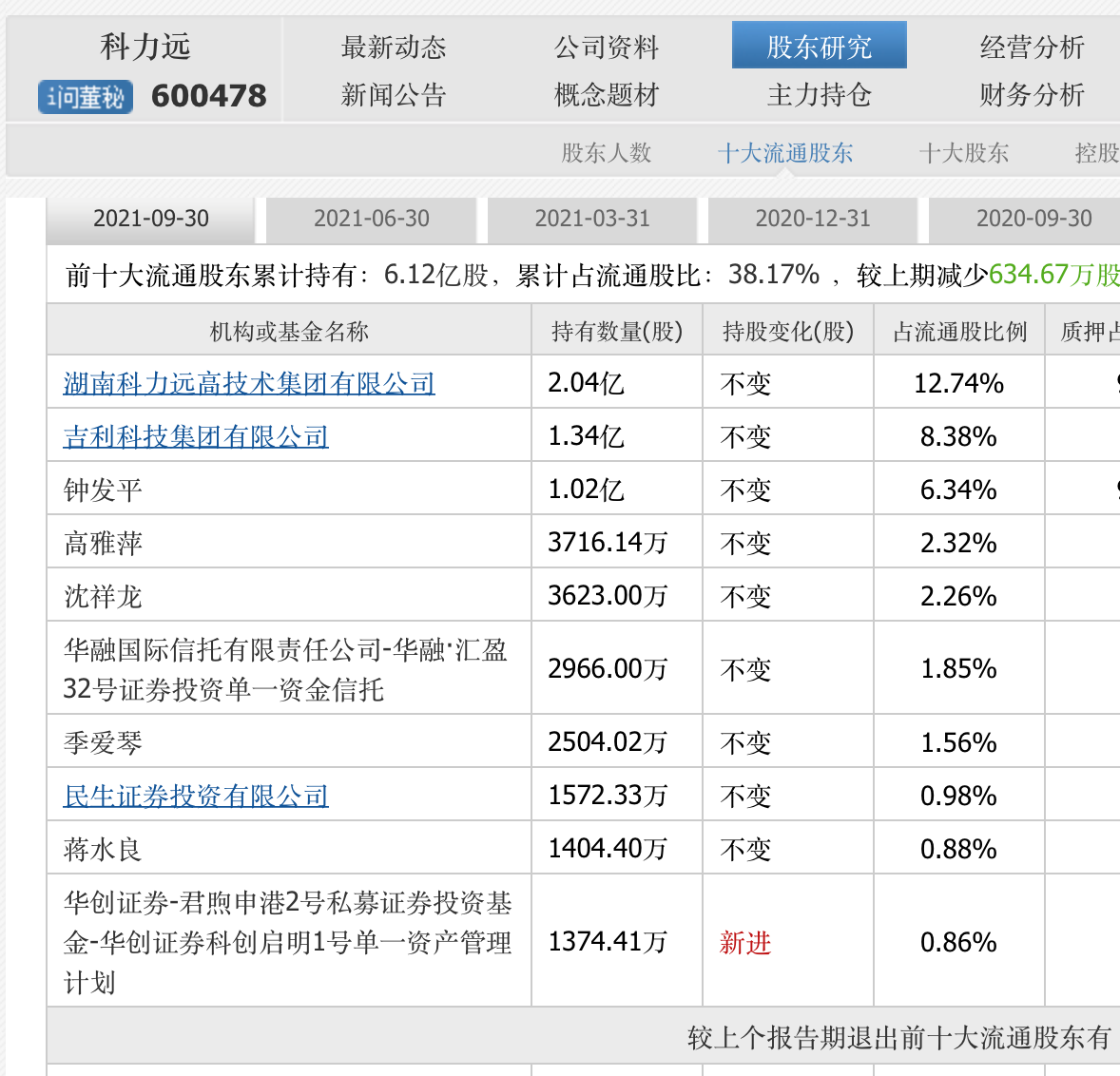Click the 较上个报告期退出前十大流通股东有 heading
The height and width of the screenshot is (1076, 1120).
coord(900,1037)
